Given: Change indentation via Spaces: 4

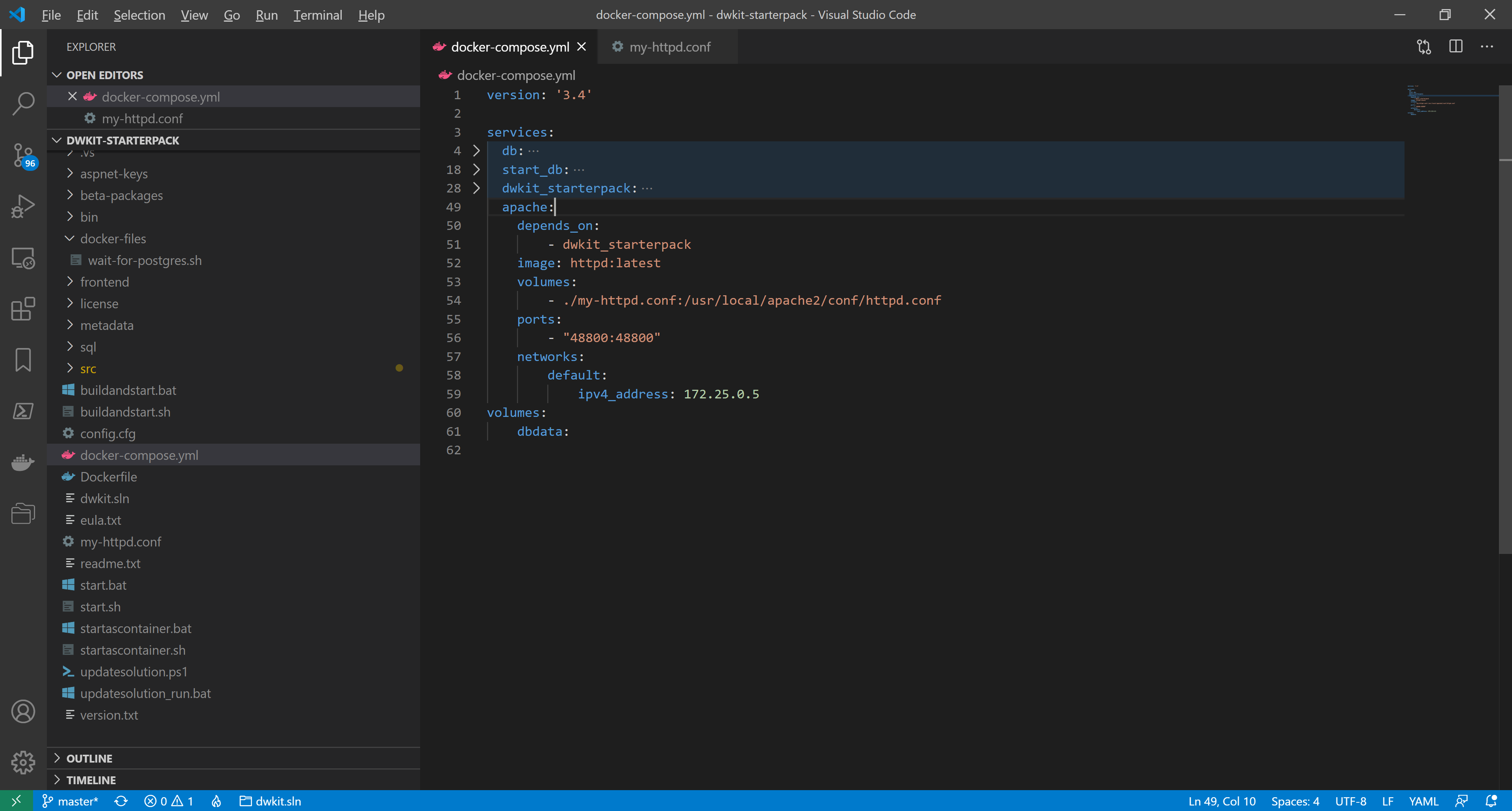Looking at the screenshot, I should click(1295, 801).
